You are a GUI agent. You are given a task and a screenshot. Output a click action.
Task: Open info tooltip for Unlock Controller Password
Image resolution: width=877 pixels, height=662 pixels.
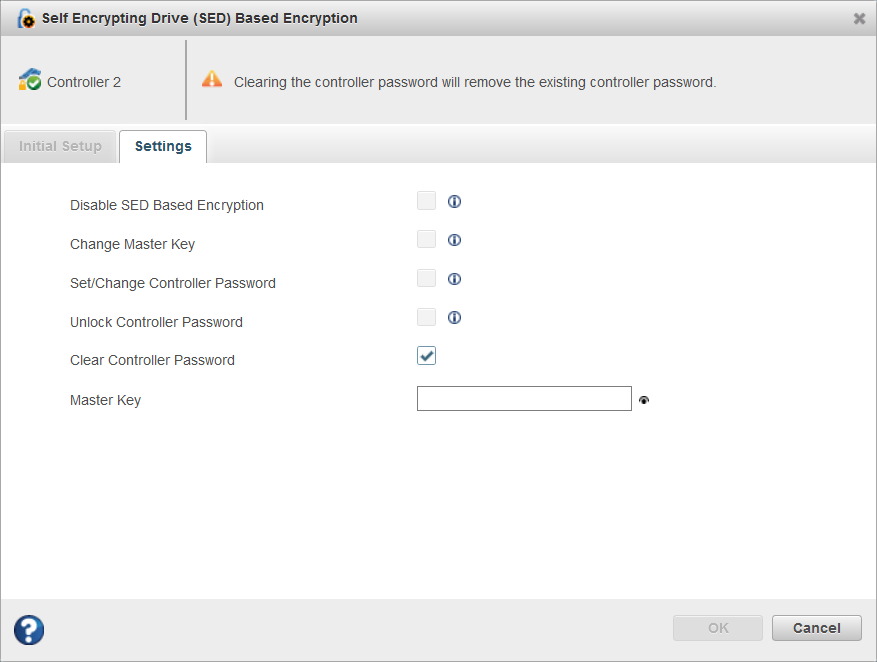pos(454,317)
